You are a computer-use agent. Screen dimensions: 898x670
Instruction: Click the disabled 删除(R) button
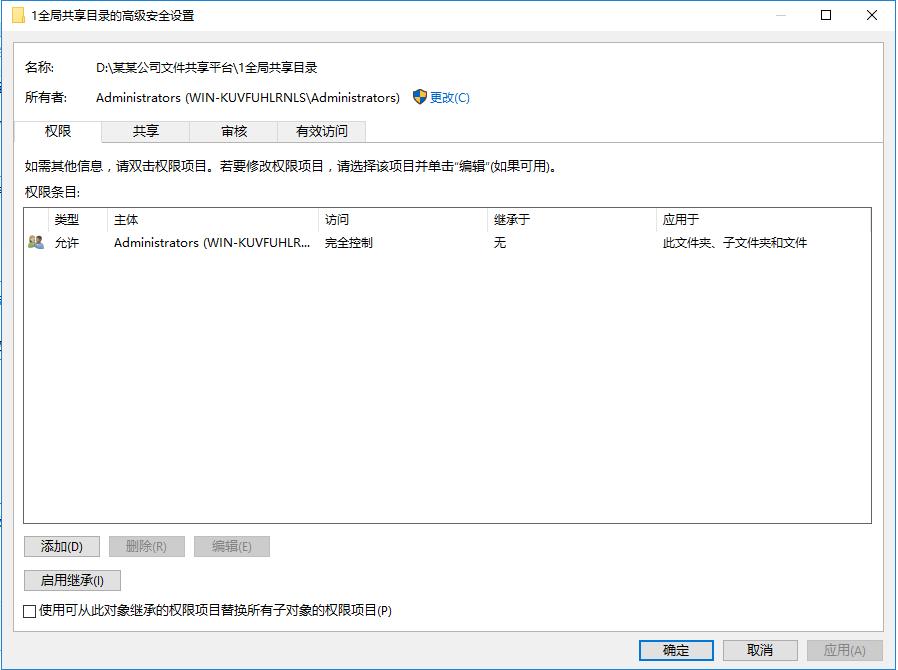point(147,546)
